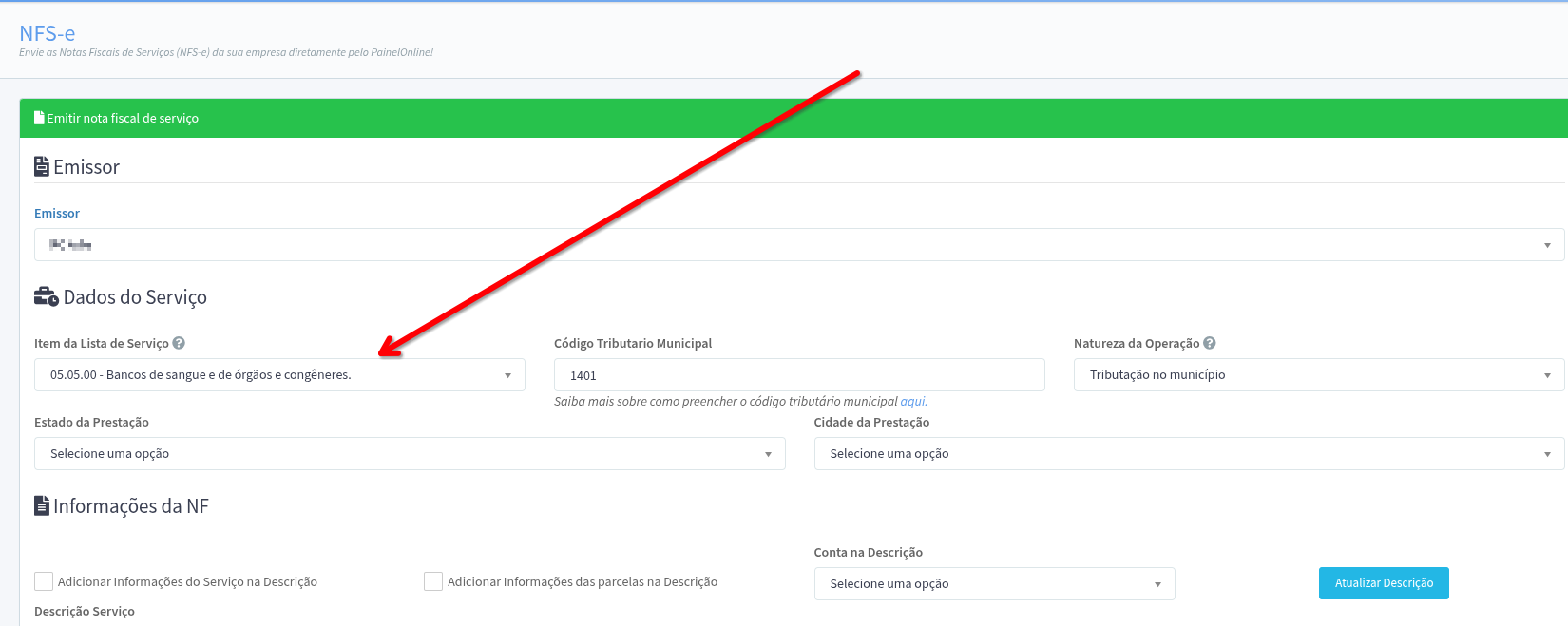Click the Código Tributario Municipal input field
This screenshot has height=626, width=1568.
coord(798,375)
